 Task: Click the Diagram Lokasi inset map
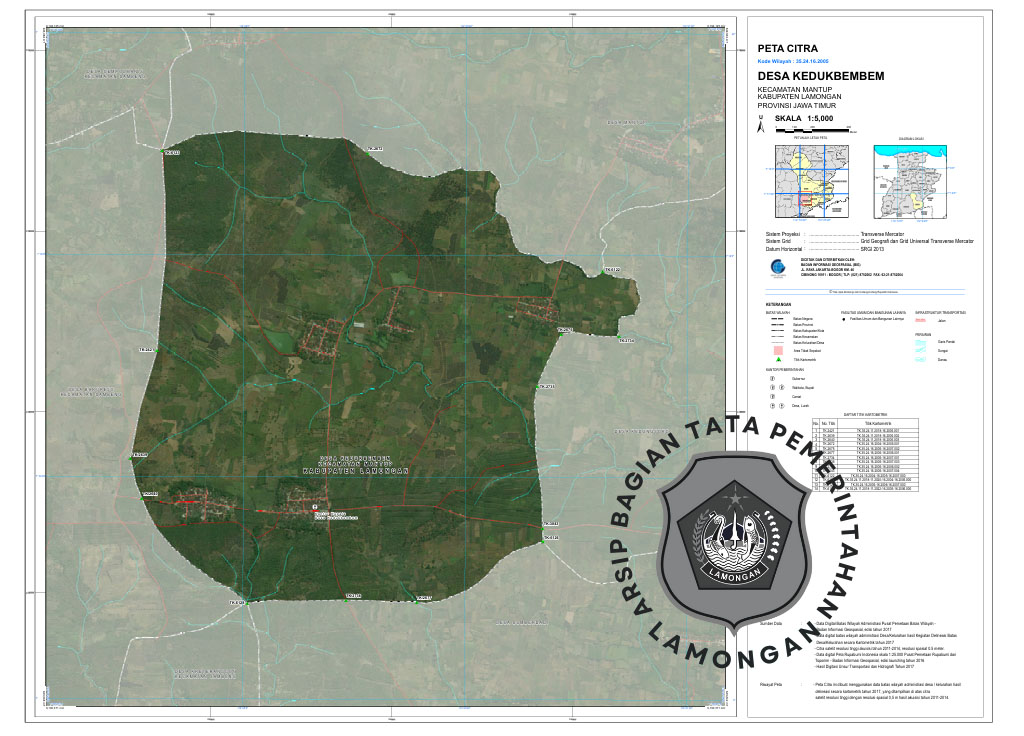(x=909, y=181)
